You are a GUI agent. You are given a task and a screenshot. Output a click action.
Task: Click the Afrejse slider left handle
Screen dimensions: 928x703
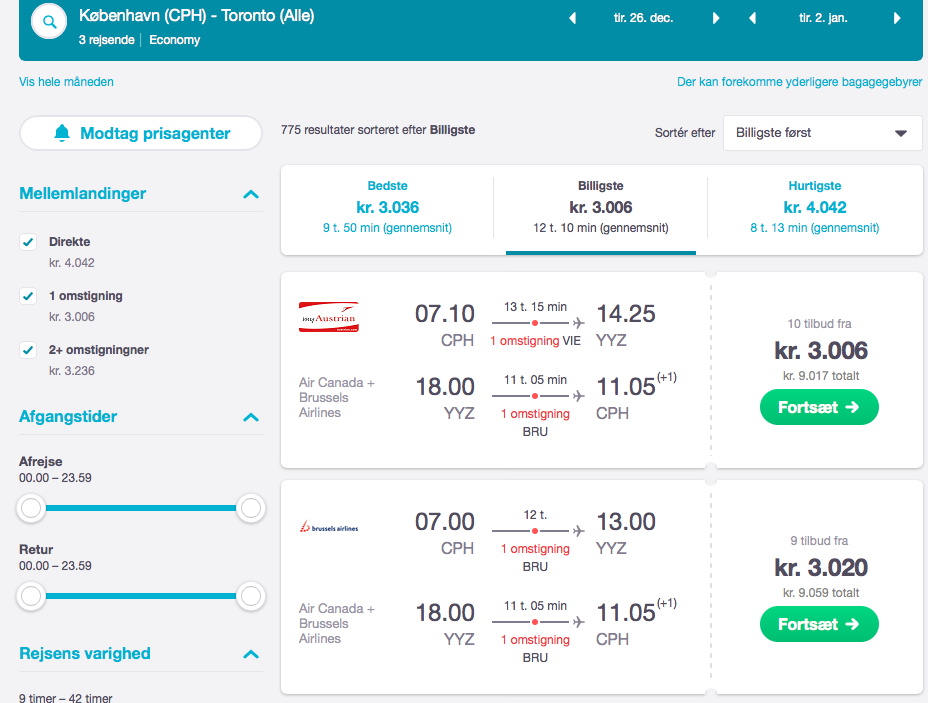click(x=32, y=508)
